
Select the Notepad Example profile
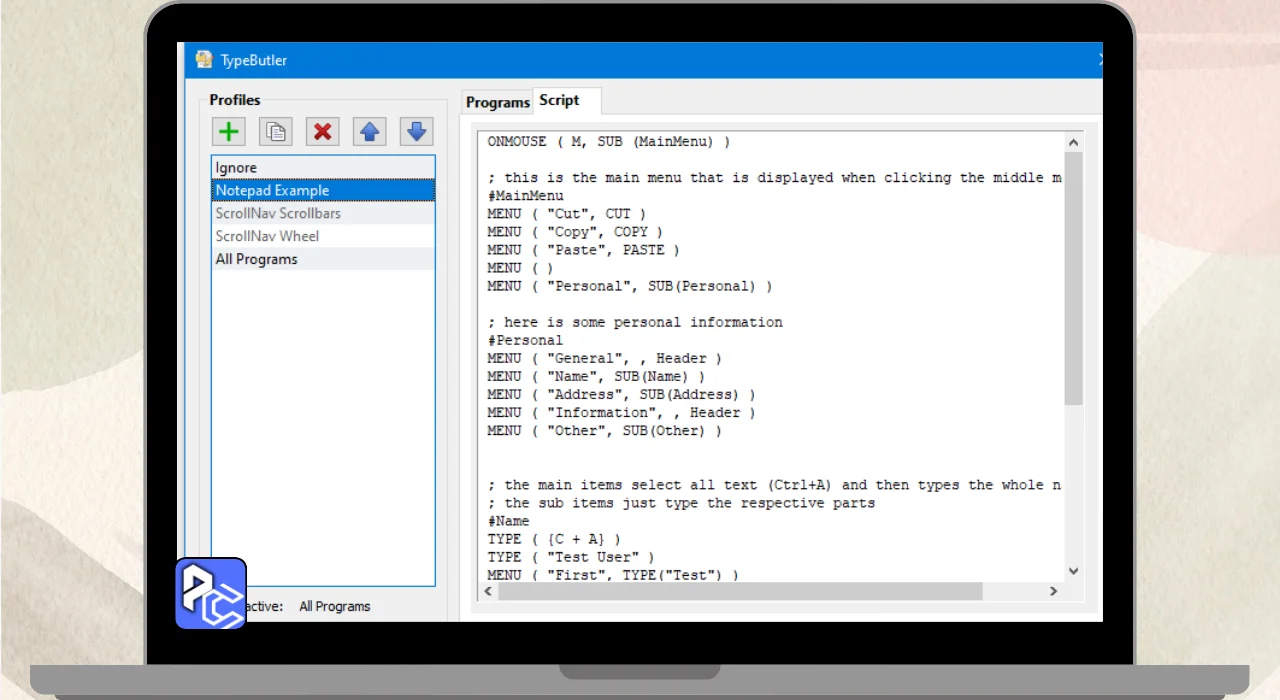(x=323, y=190)
